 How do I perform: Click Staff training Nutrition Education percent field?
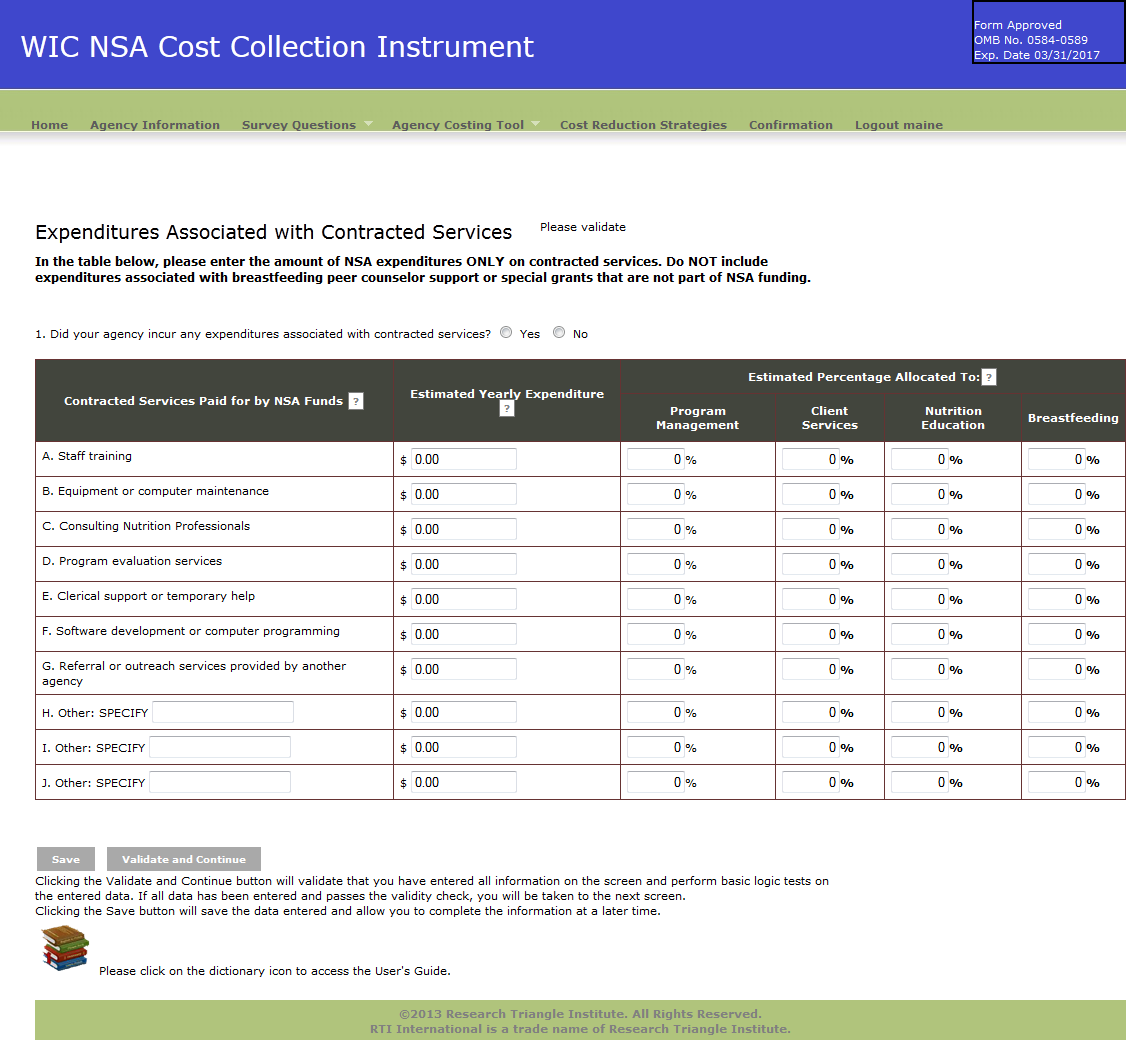pos(919,459)
